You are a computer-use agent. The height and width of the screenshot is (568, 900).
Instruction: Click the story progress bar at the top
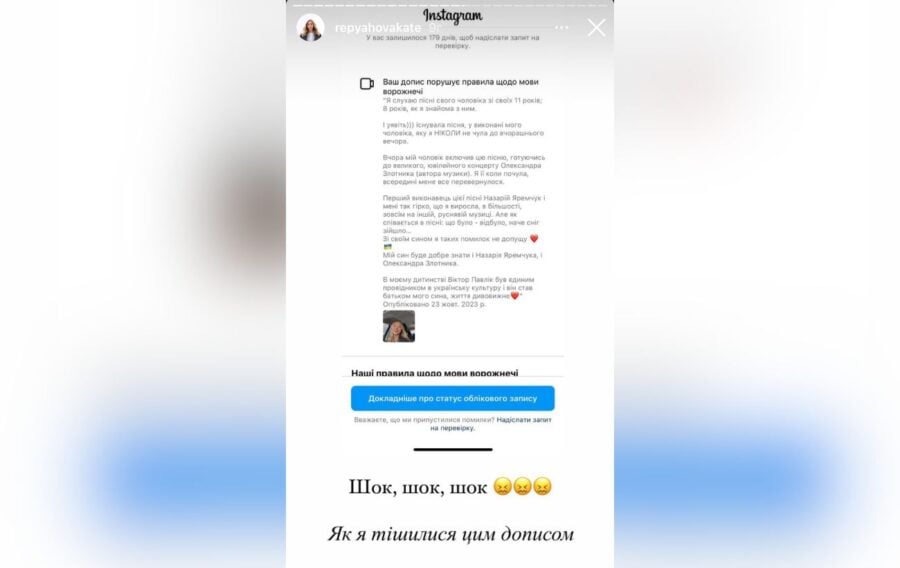[x=450, y=5]
